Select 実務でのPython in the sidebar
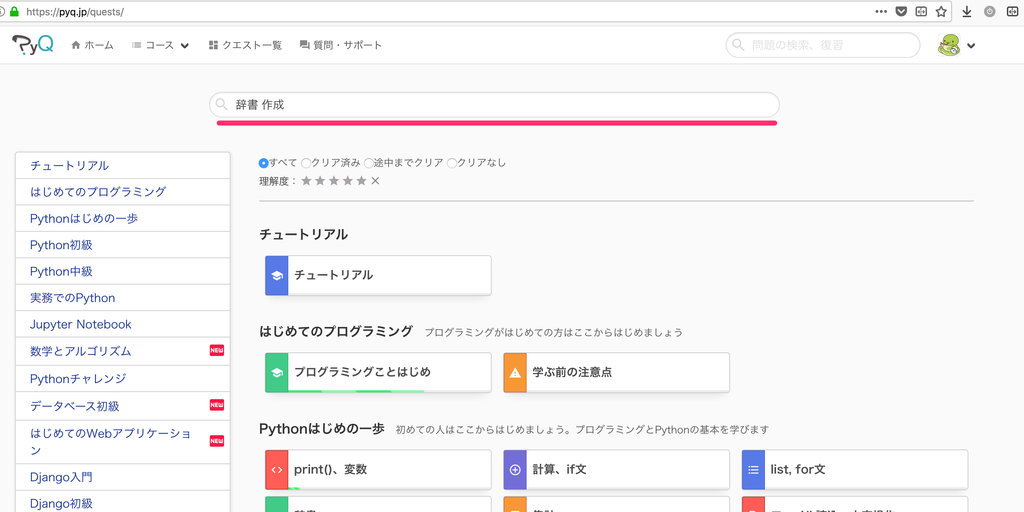This screenshot has width=1024, height=512. coord(123,298)
